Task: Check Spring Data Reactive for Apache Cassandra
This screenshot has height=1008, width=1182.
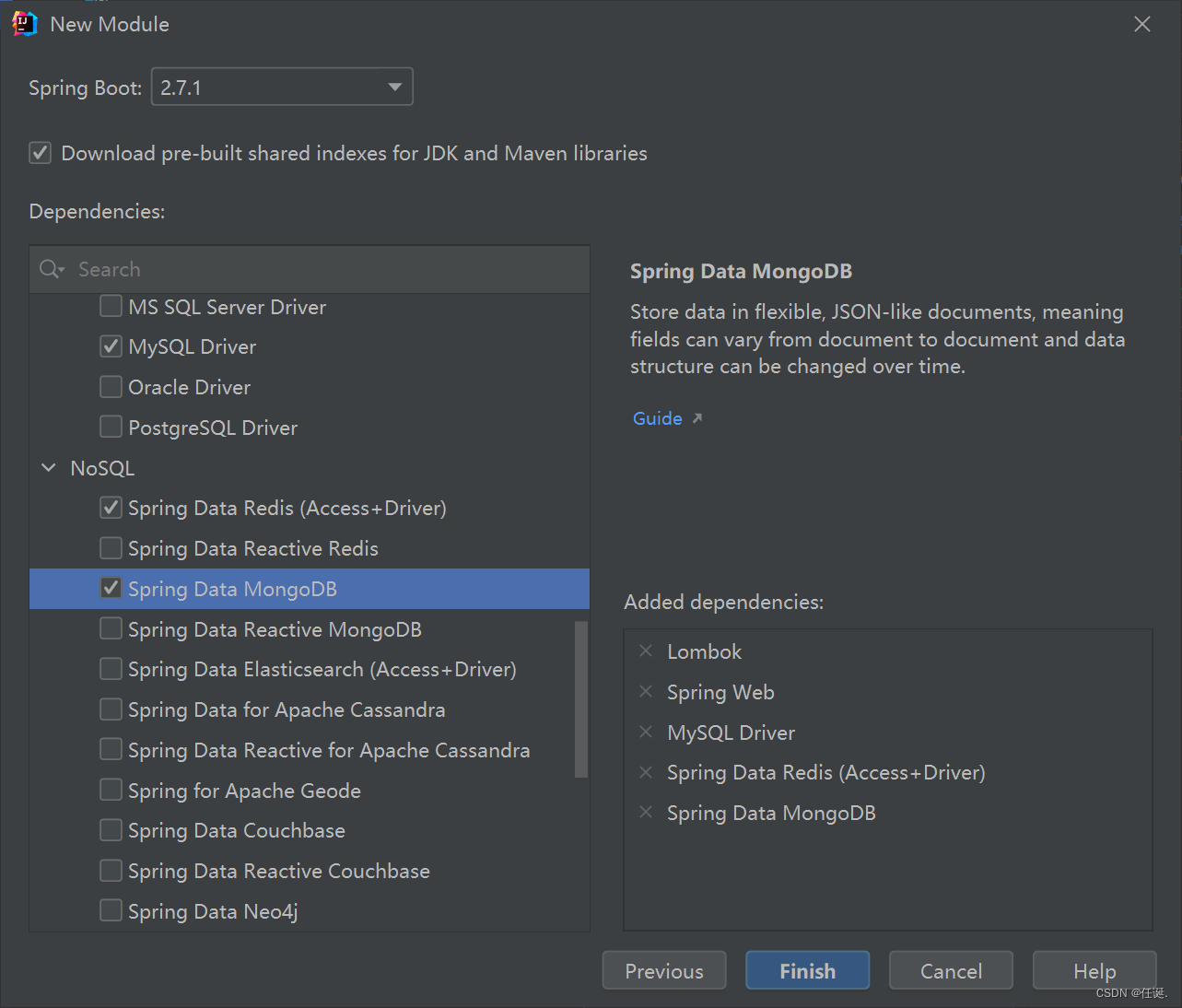Action: point(111,750)
